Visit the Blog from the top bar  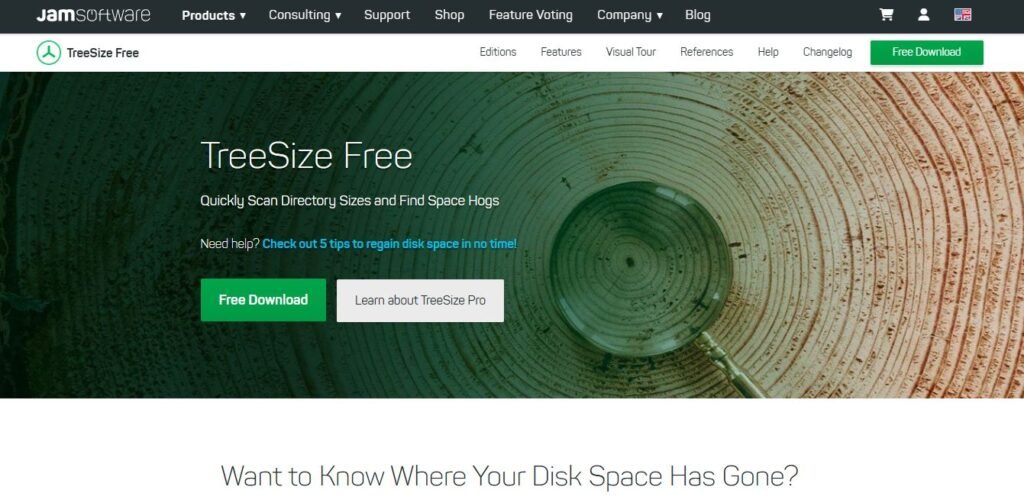pyautogui.click(x=697, y=15)
